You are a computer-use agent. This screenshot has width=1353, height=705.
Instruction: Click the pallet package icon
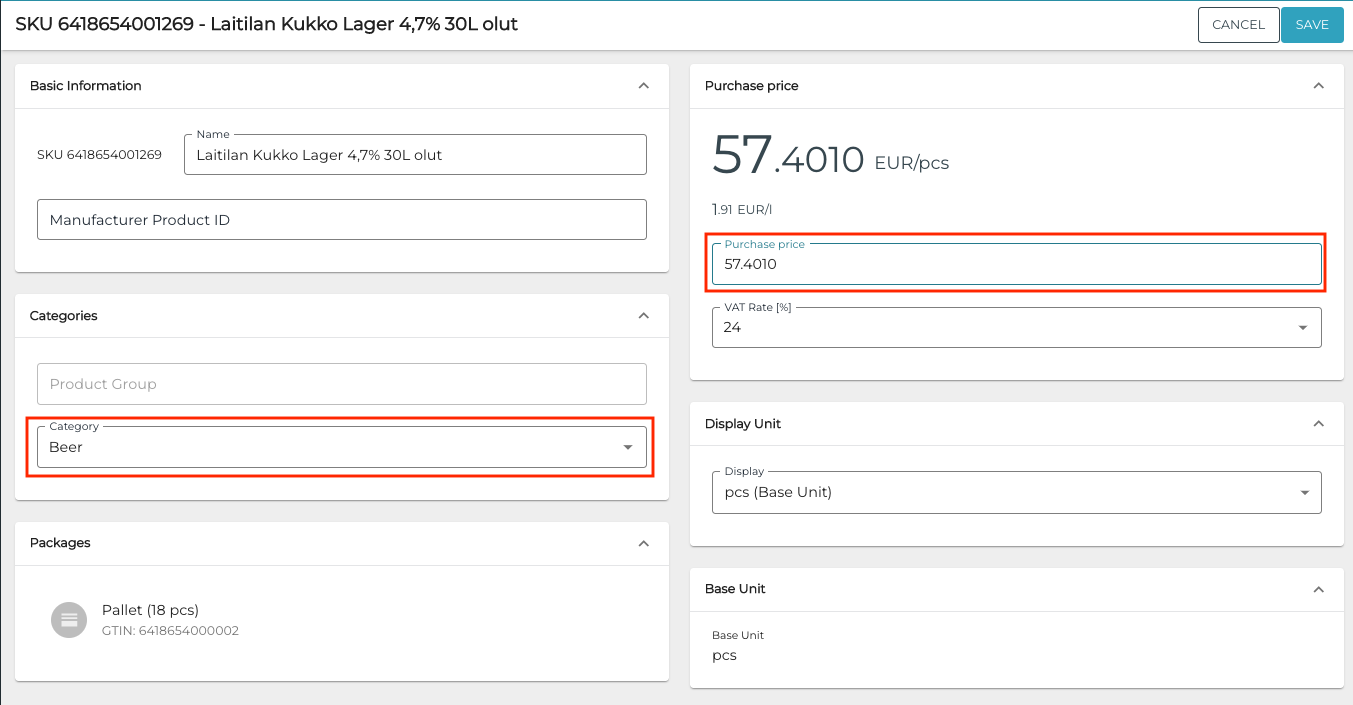pos(69,620)
